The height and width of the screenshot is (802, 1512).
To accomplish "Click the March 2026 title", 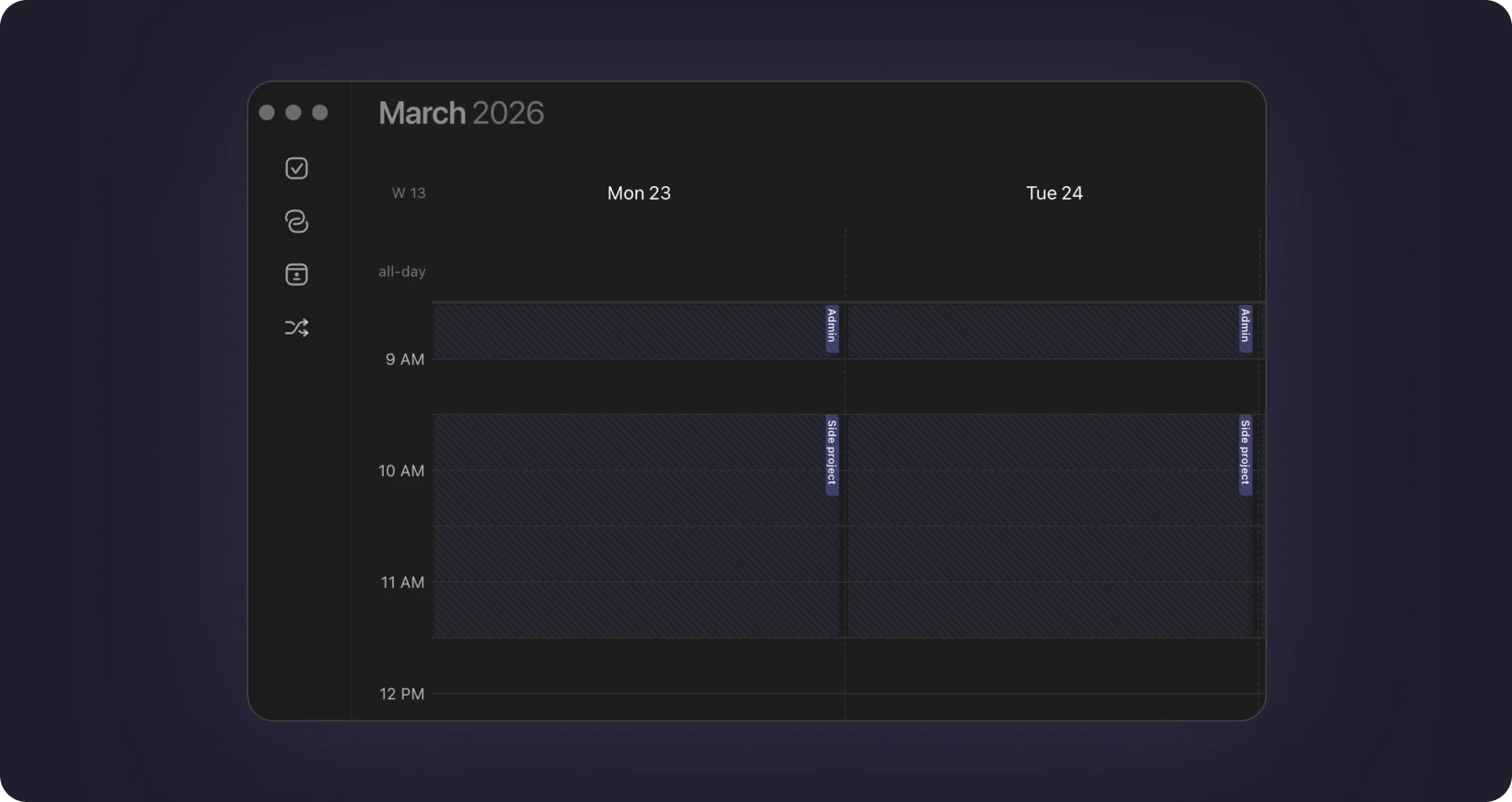I will coord(462,113).
